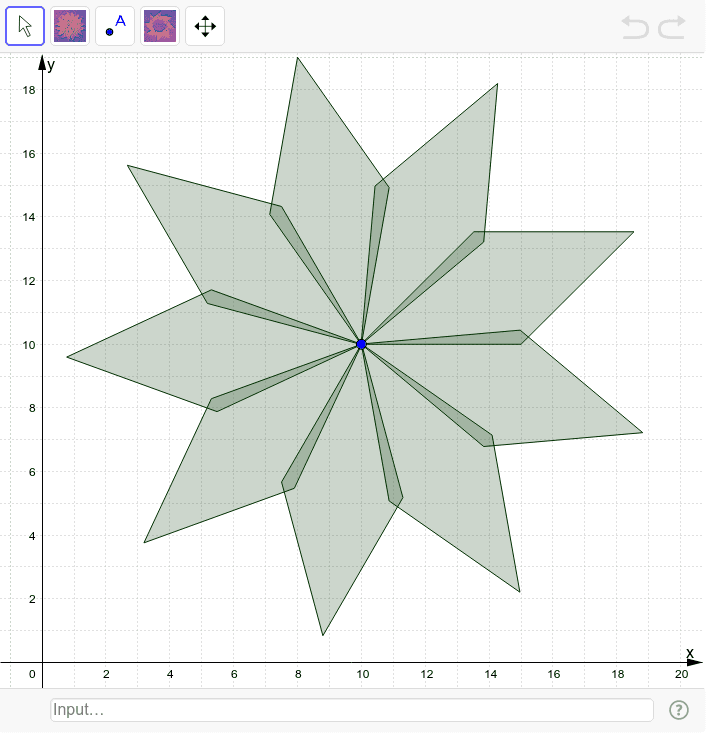Click y-axis label 18
The image size is (706, 733).
[x=29, y=90]
